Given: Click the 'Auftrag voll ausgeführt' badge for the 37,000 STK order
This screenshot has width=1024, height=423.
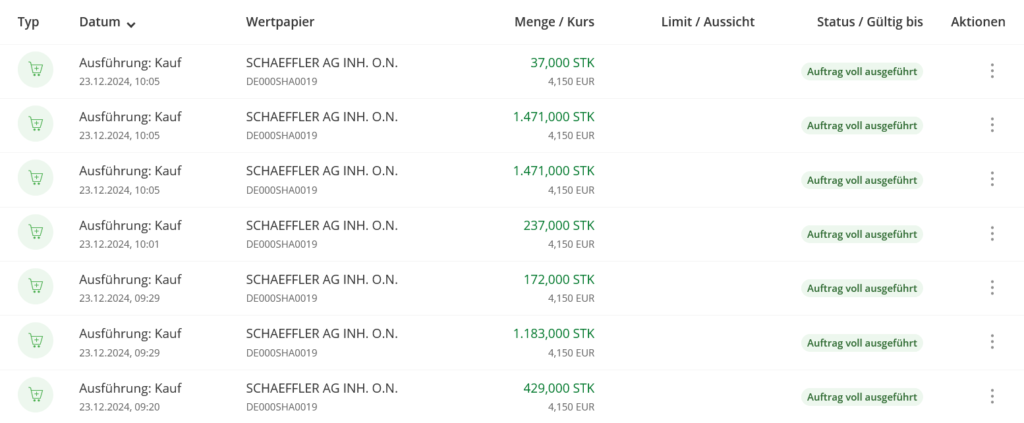Looking at the screenshot, I should pos(861,71).
